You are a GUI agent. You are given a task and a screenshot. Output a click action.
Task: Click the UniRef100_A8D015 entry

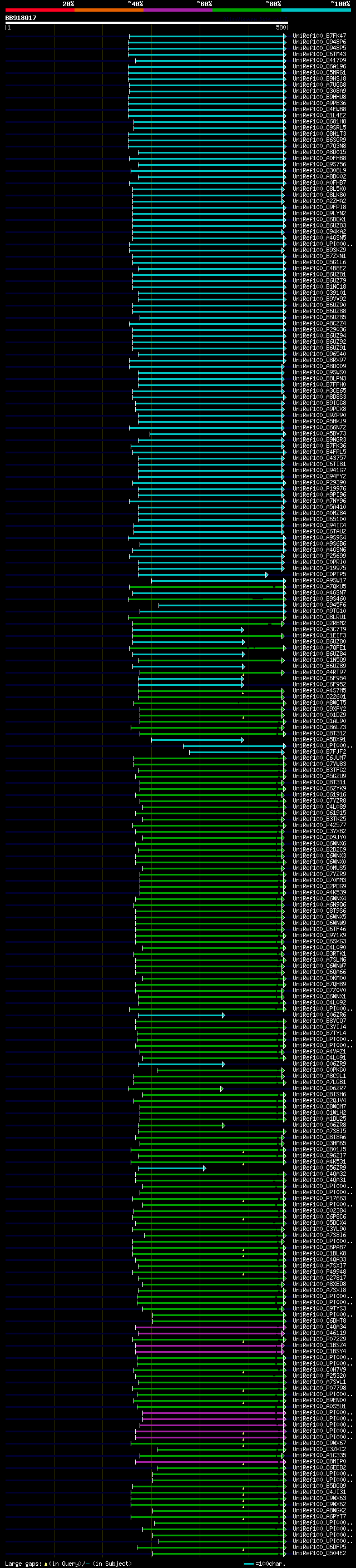tap(319, 152)
